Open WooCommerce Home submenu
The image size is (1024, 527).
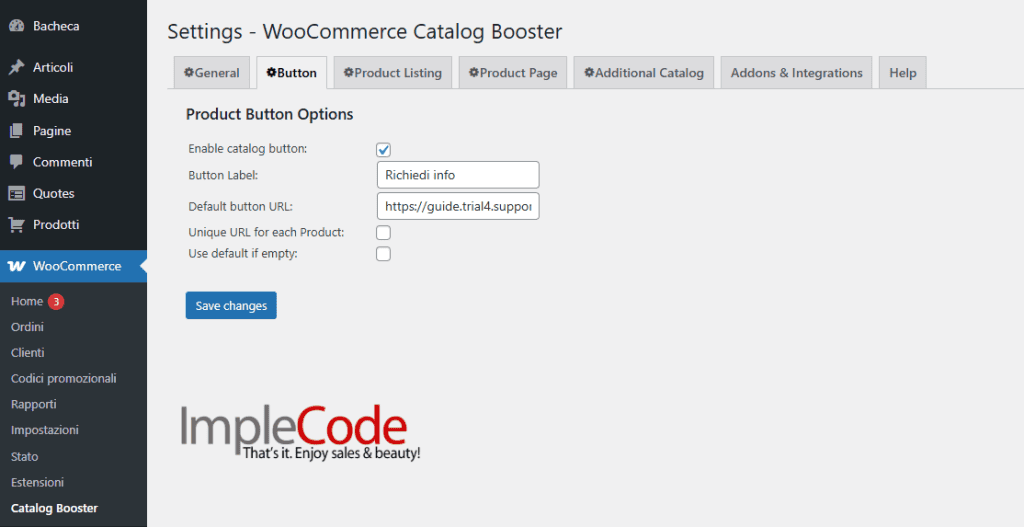27,301
